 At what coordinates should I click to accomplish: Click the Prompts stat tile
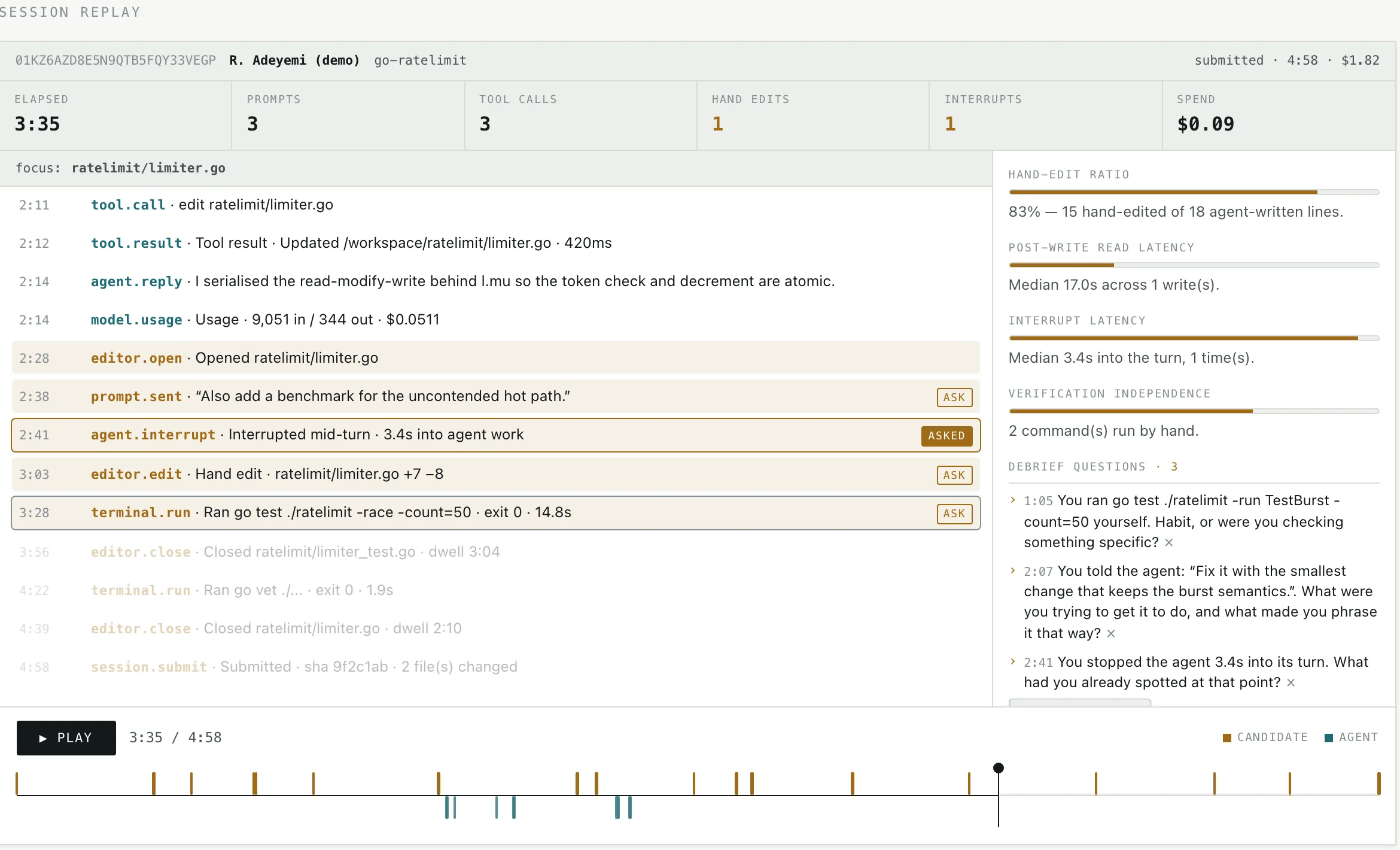click(x=348, y=116)
